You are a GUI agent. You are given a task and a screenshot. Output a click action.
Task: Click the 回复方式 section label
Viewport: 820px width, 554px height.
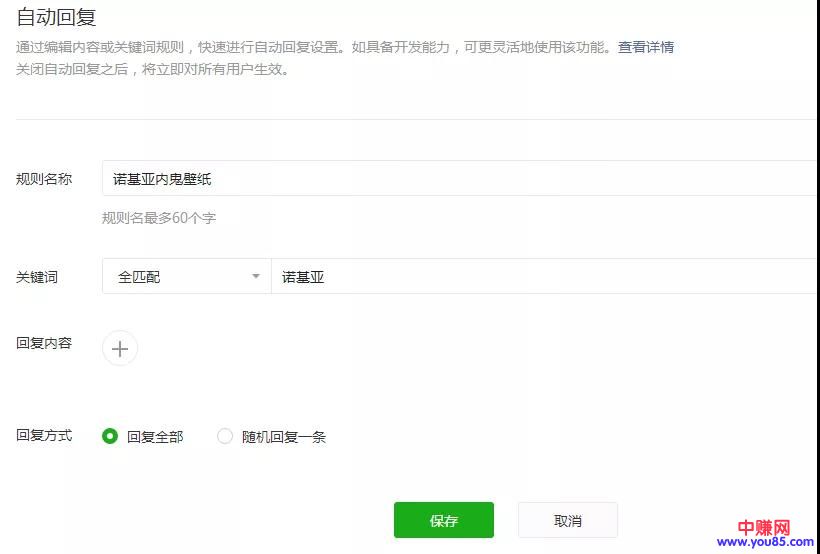click(x=44, y=435)
